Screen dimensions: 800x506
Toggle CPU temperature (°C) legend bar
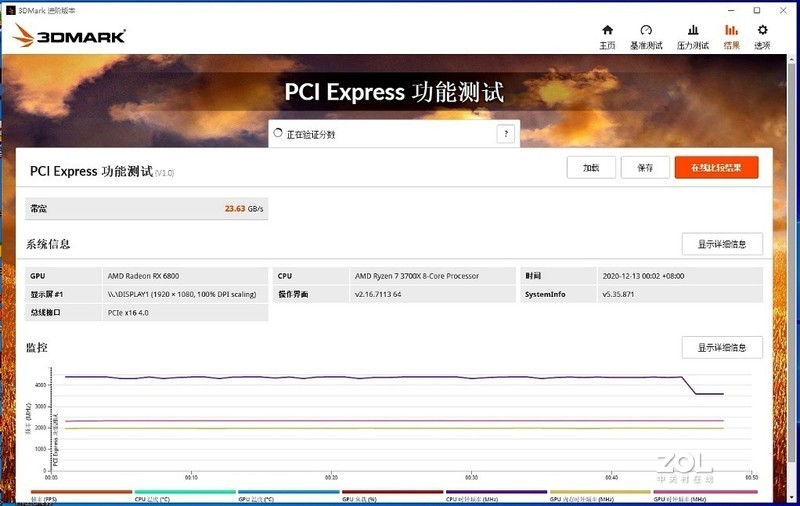coord(185,492)
